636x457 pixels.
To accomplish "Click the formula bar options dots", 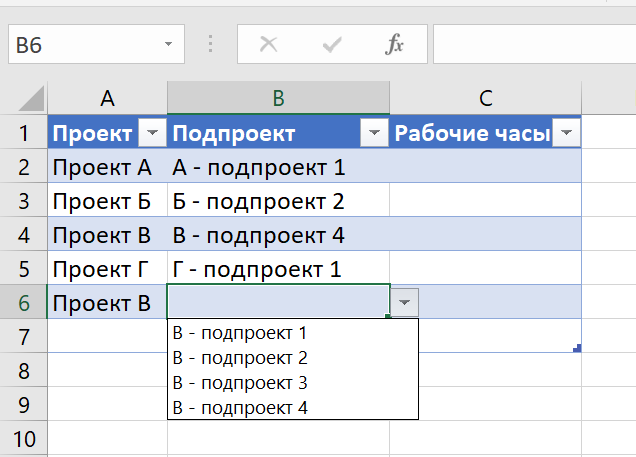I will point(210,44).
